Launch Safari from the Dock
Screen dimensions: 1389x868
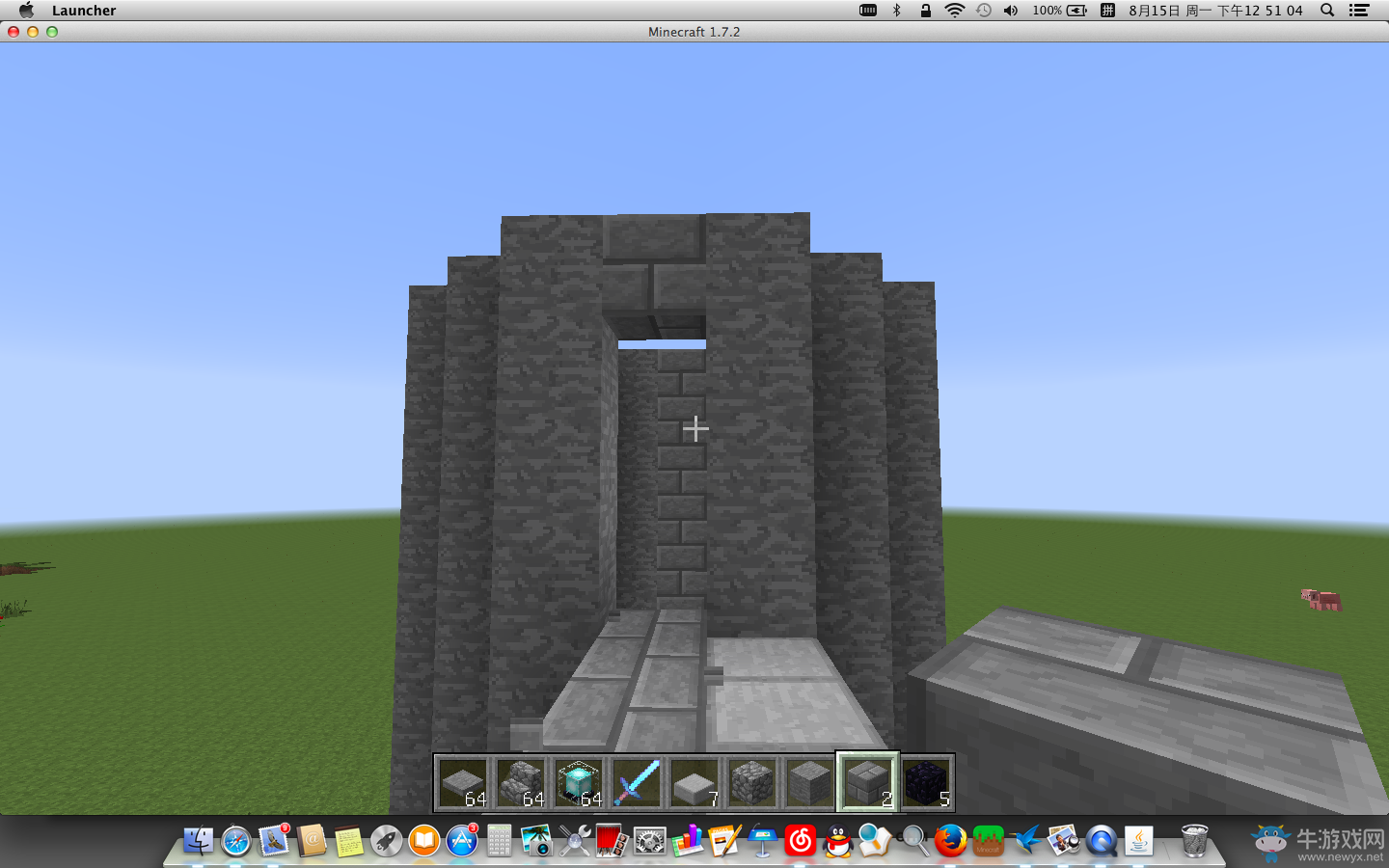click(236, 840)
